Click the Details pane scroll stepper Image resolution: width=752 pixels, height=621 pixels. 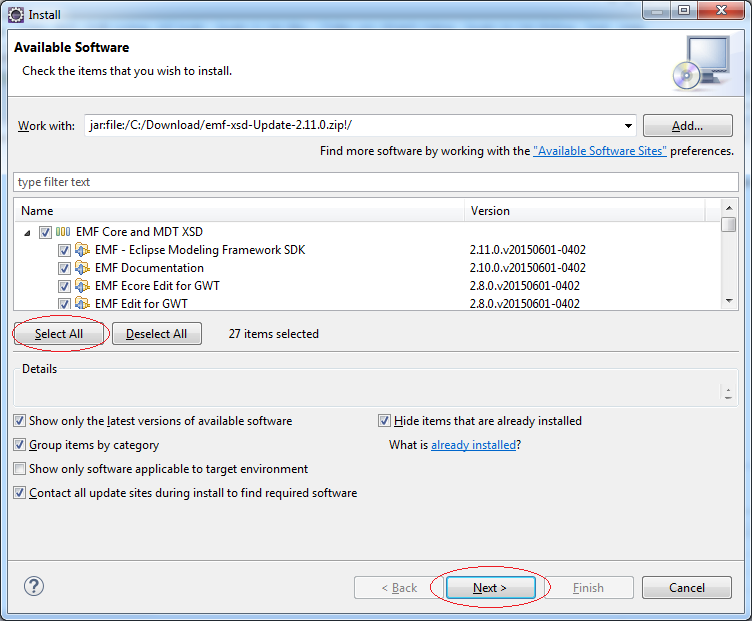pos(728,393)
